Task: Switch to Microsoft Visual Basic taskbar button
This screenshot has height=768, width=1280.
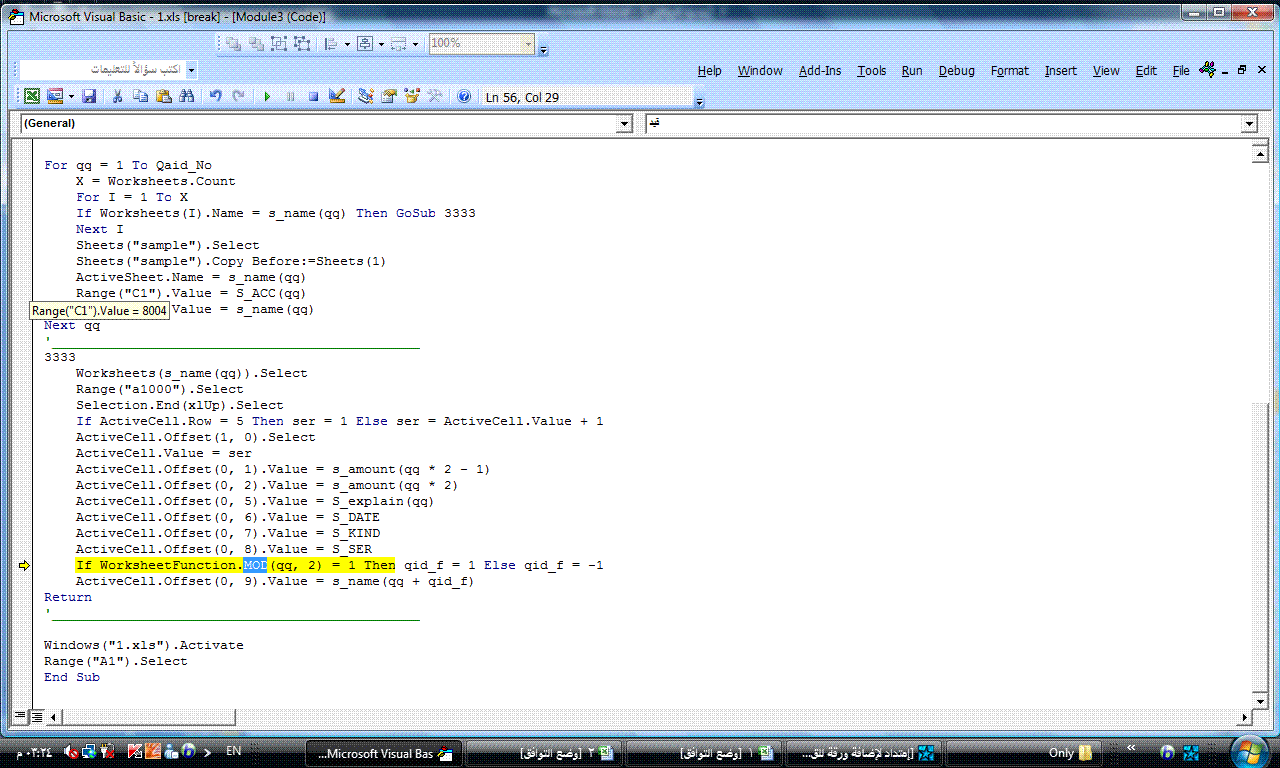Action: coord(384,753)
